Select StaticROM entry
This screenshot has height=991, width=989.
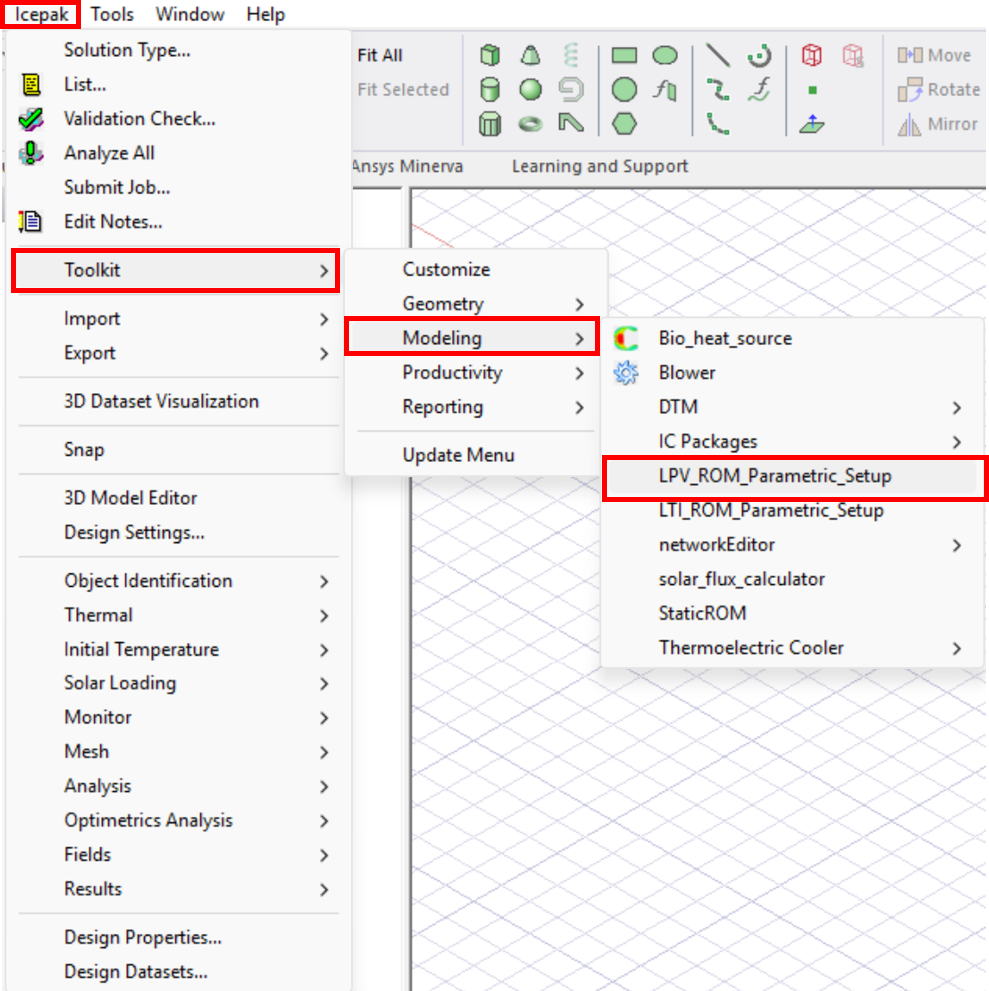click(x=792, y=613)
